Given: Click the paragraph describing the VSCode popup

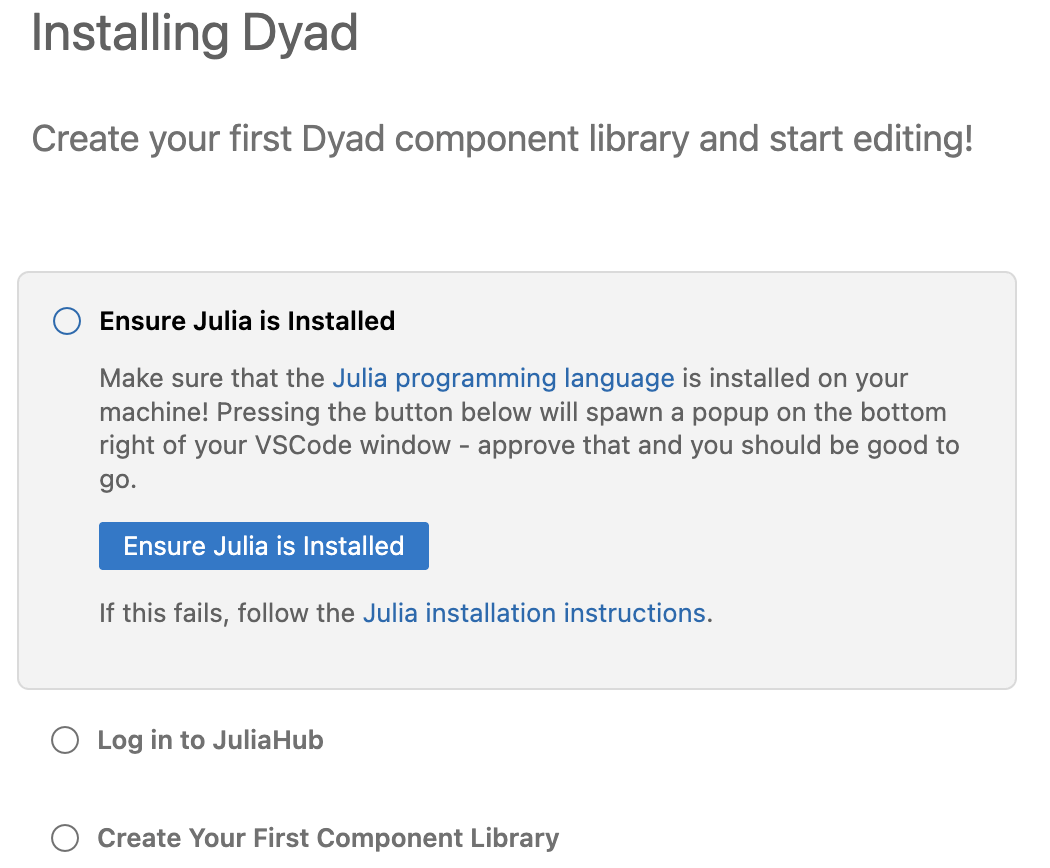Looking at the screenshot, I should click(530, 429).
